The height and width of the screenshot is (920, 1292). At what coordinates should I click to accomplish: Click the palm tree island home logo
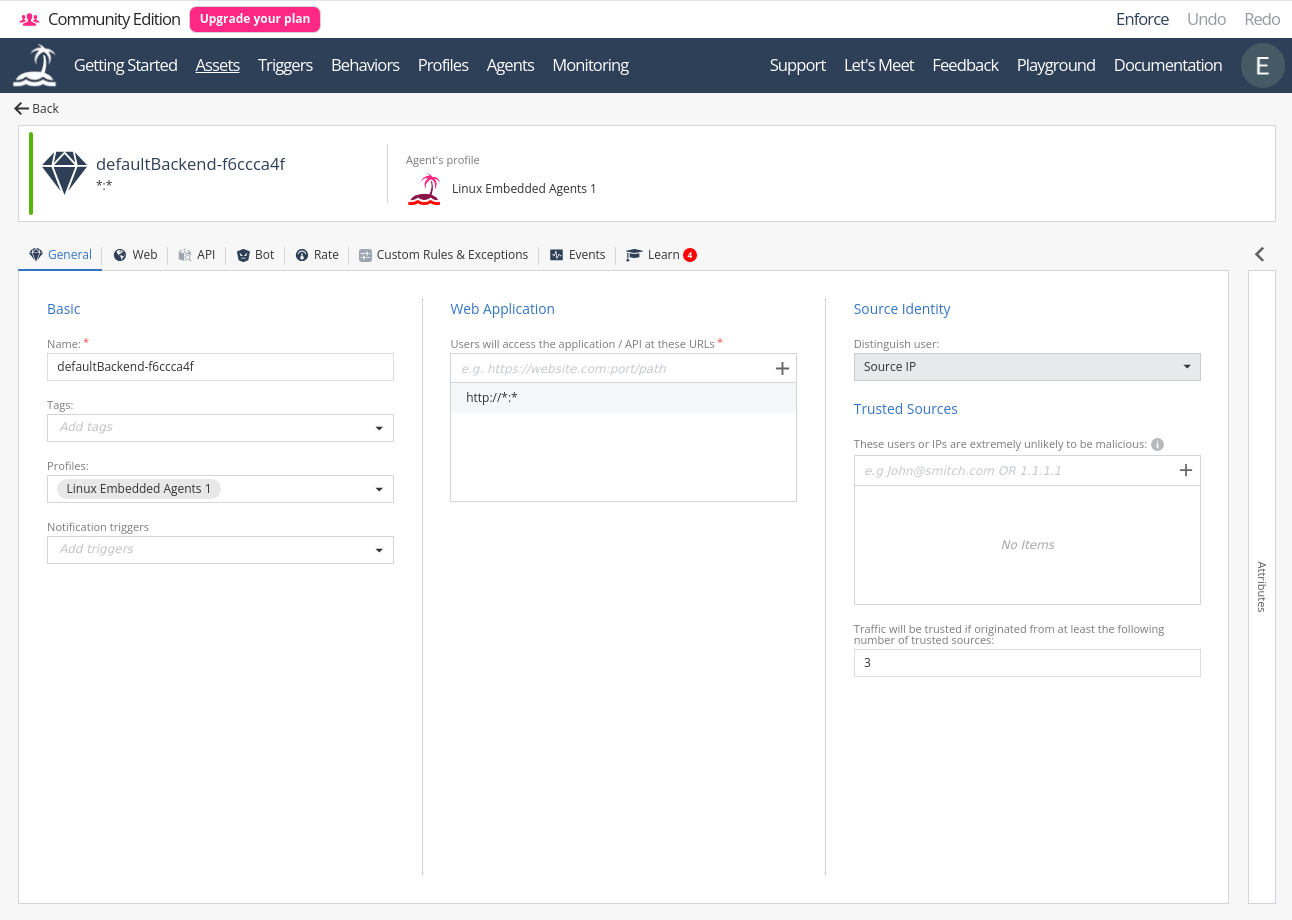pos(35,66)
